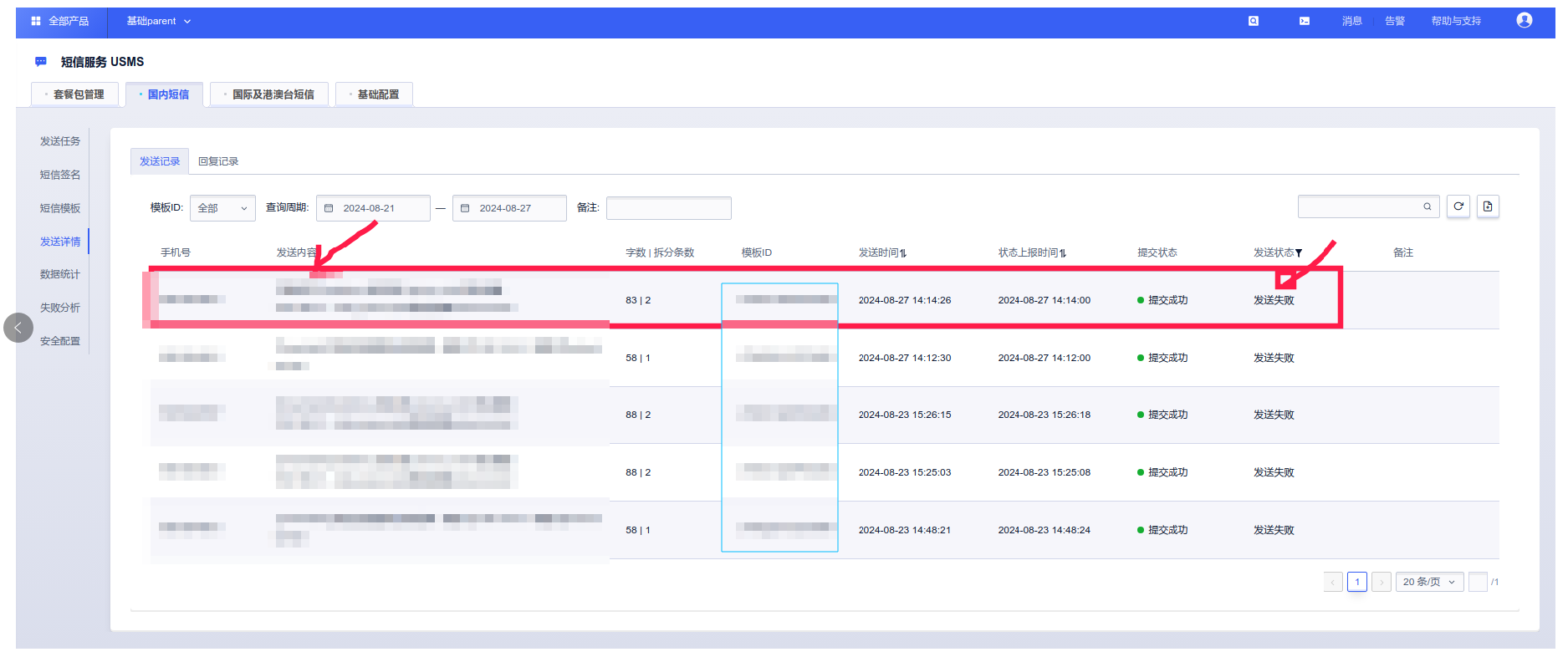Go to previous page arrow

[1333, 582]
